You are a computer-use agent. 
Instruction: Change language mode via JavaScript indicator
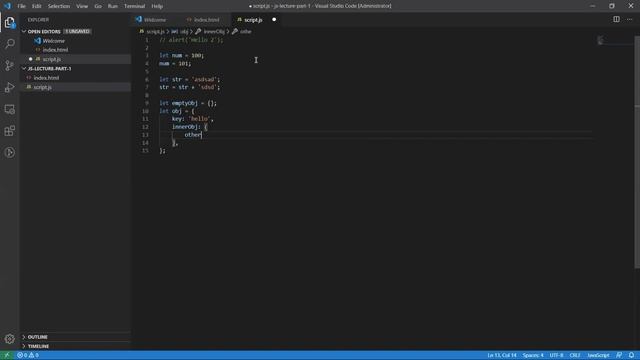598,355
